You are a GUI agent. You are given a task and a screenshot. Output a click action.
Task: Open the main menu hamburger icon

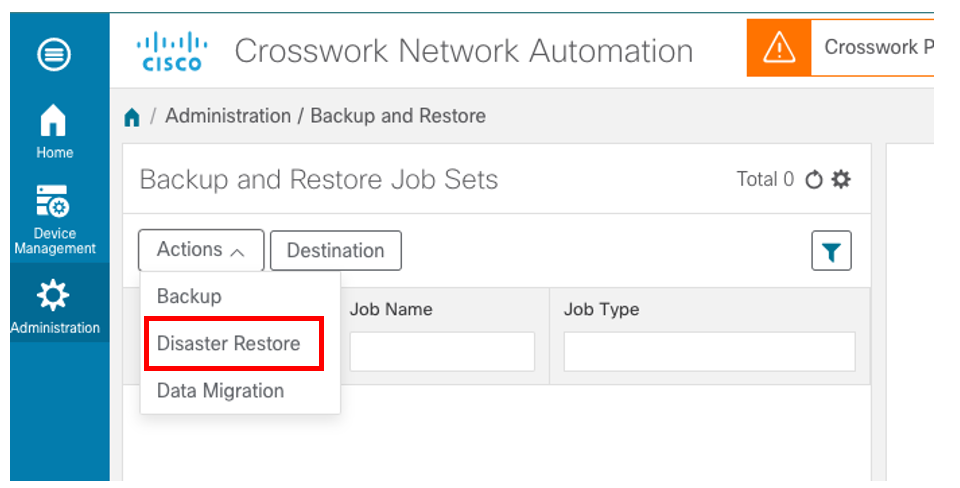54,54
